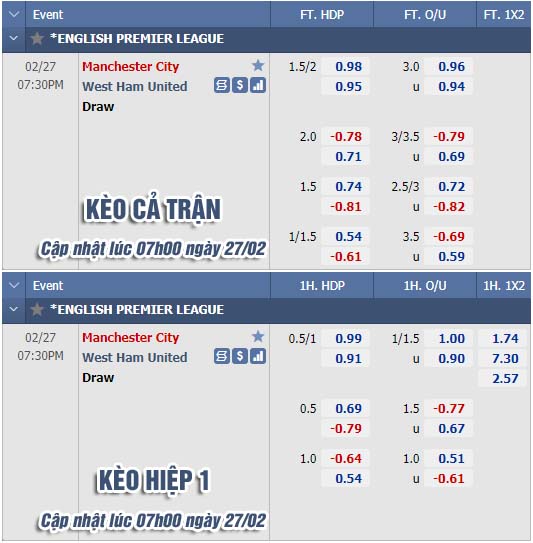533x543 pixels.
Task: Collapse the bottom Event header chevron
Action: [14, 286]
